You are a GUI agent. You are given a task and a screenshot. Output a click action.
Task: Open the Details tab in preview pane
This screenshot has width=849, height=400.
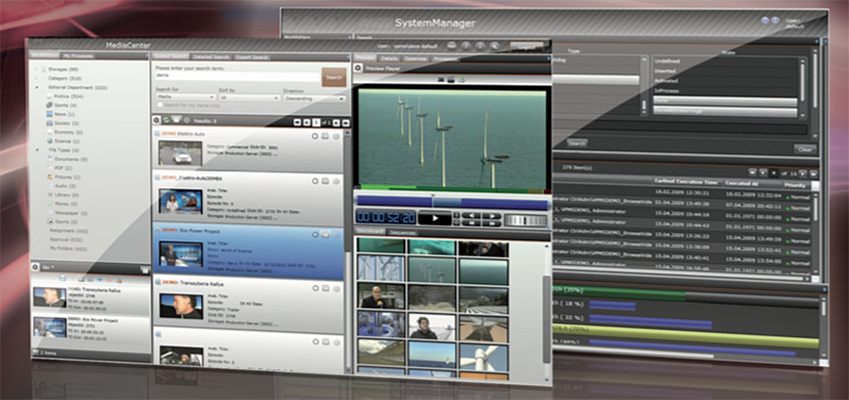point(389,58)
